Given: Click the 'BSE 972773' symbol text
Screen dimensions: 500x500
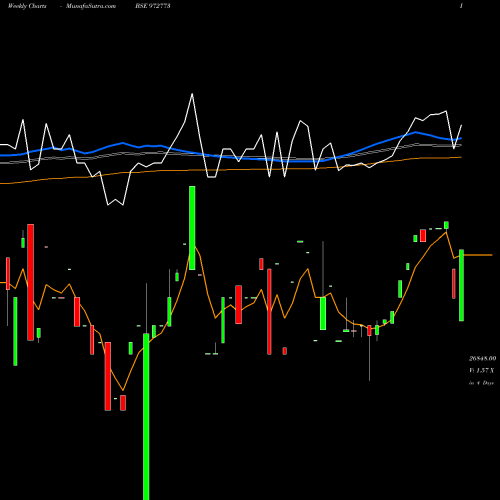Looking at the screenshot, I should pyautogui.click(x=153, y=6).
